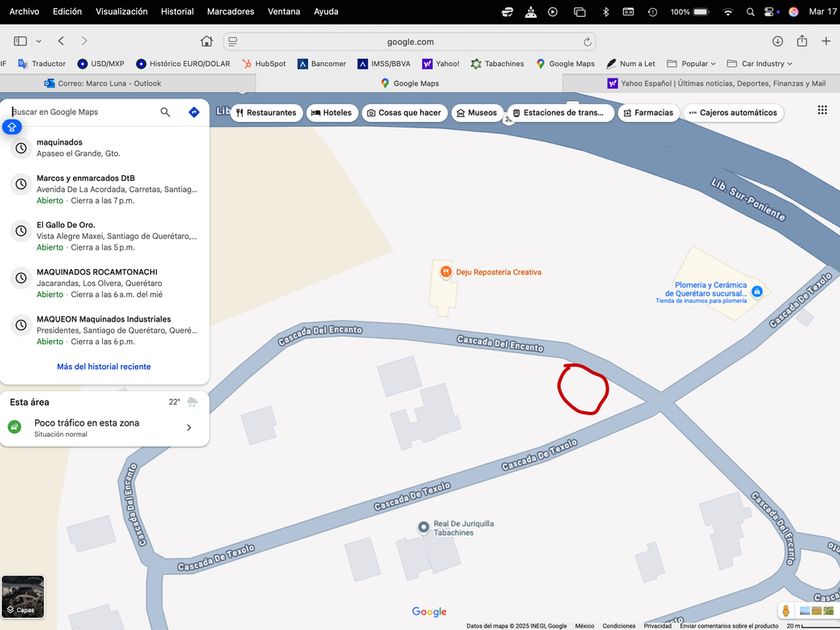The image size is (840, 630).
Task: Open the Num a Let bookmark
Action: [631, 63]
